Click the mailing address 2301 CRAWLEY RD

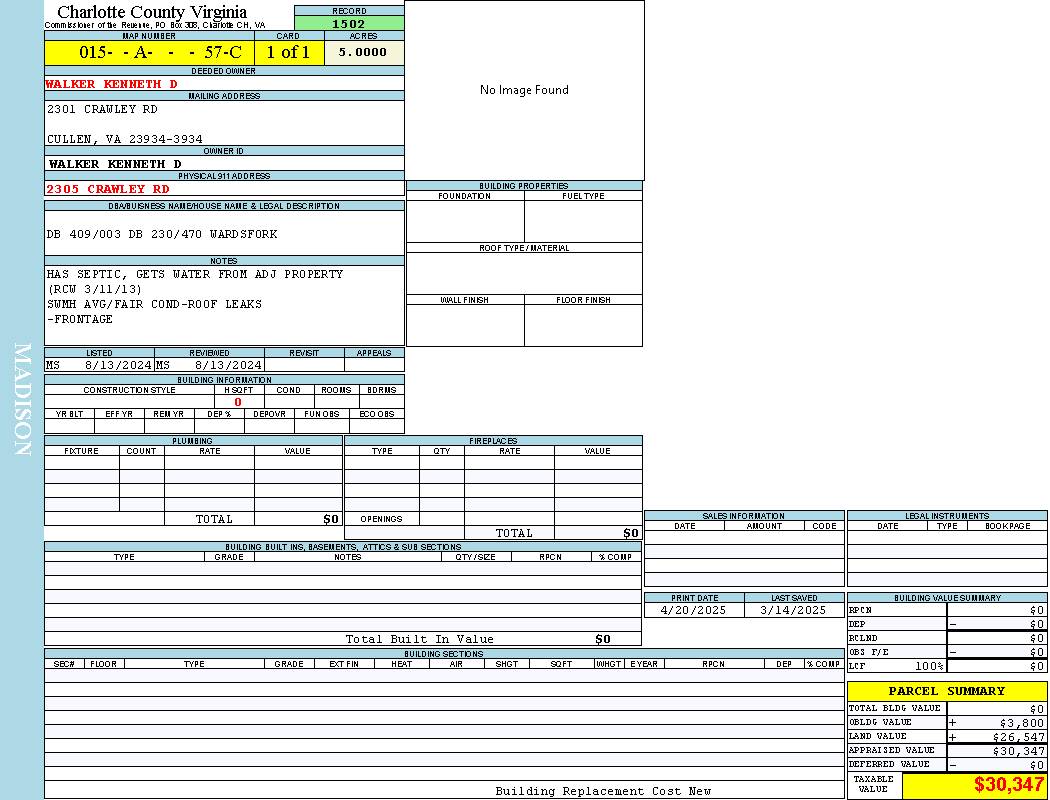pos(102,109)
